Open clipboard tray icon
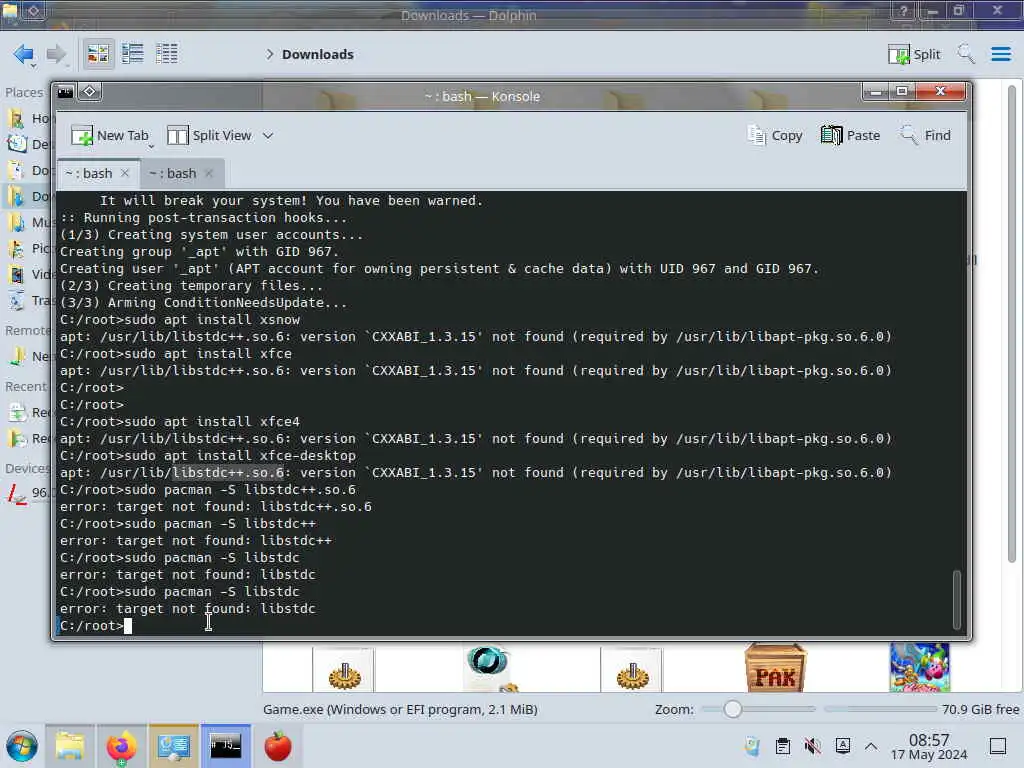This screenshot has width=1024, height=768. 782,746
